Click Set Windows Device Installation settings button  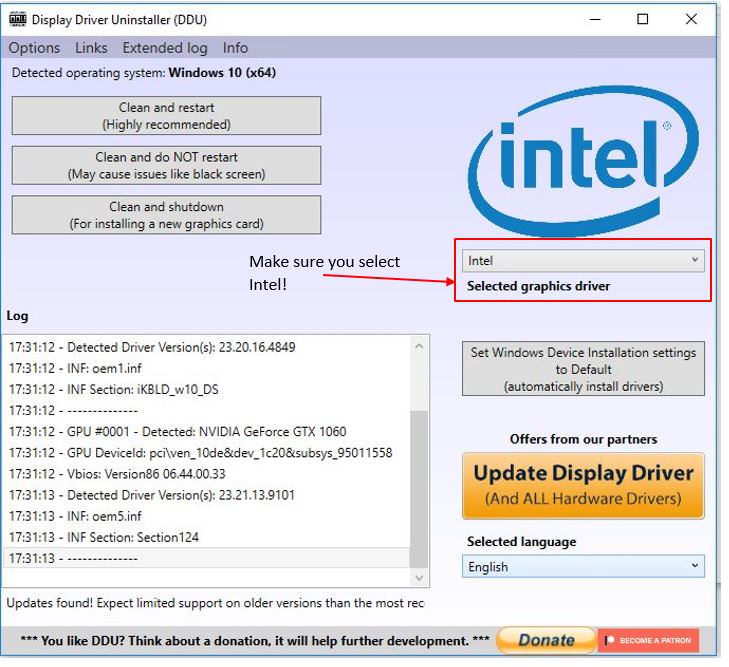click(583, 369)
